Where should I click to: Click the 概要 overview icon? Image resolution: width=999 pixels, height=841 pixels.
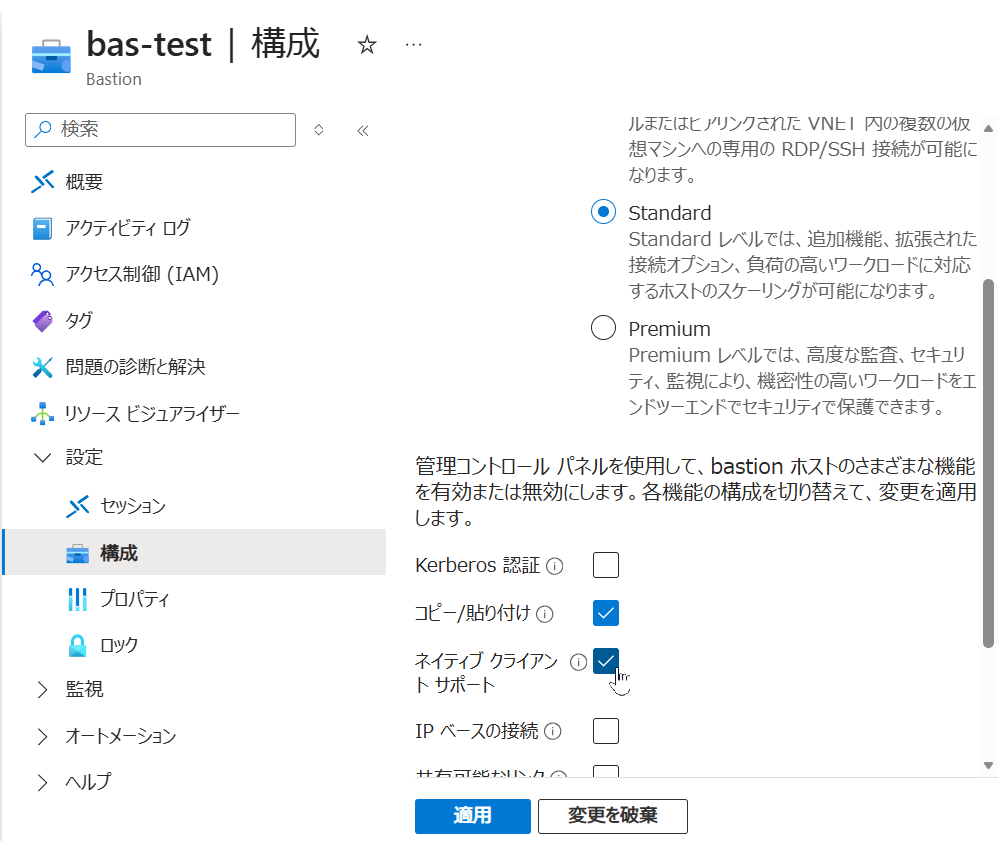pyautogui.click(x=42, y=182)
